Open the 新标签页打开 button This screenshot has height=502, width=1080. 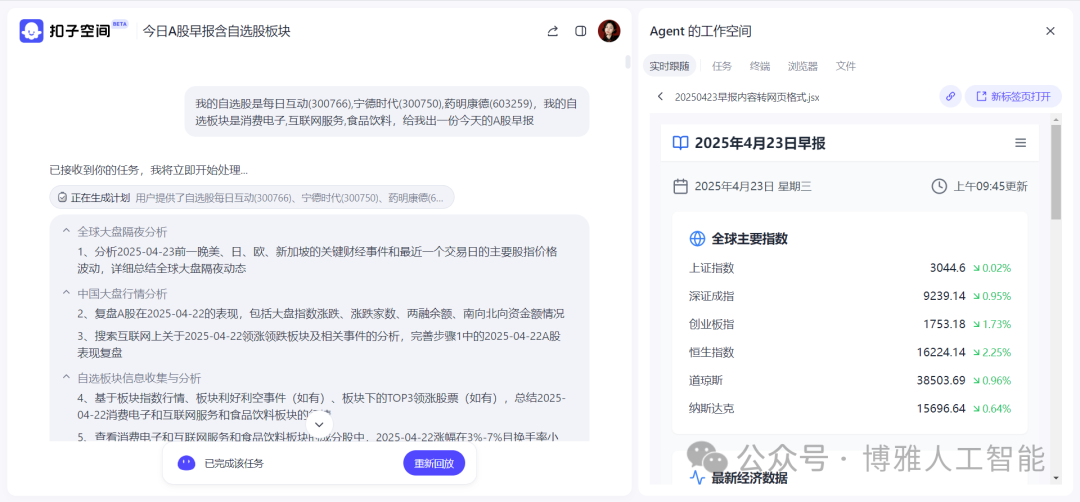1013,96
